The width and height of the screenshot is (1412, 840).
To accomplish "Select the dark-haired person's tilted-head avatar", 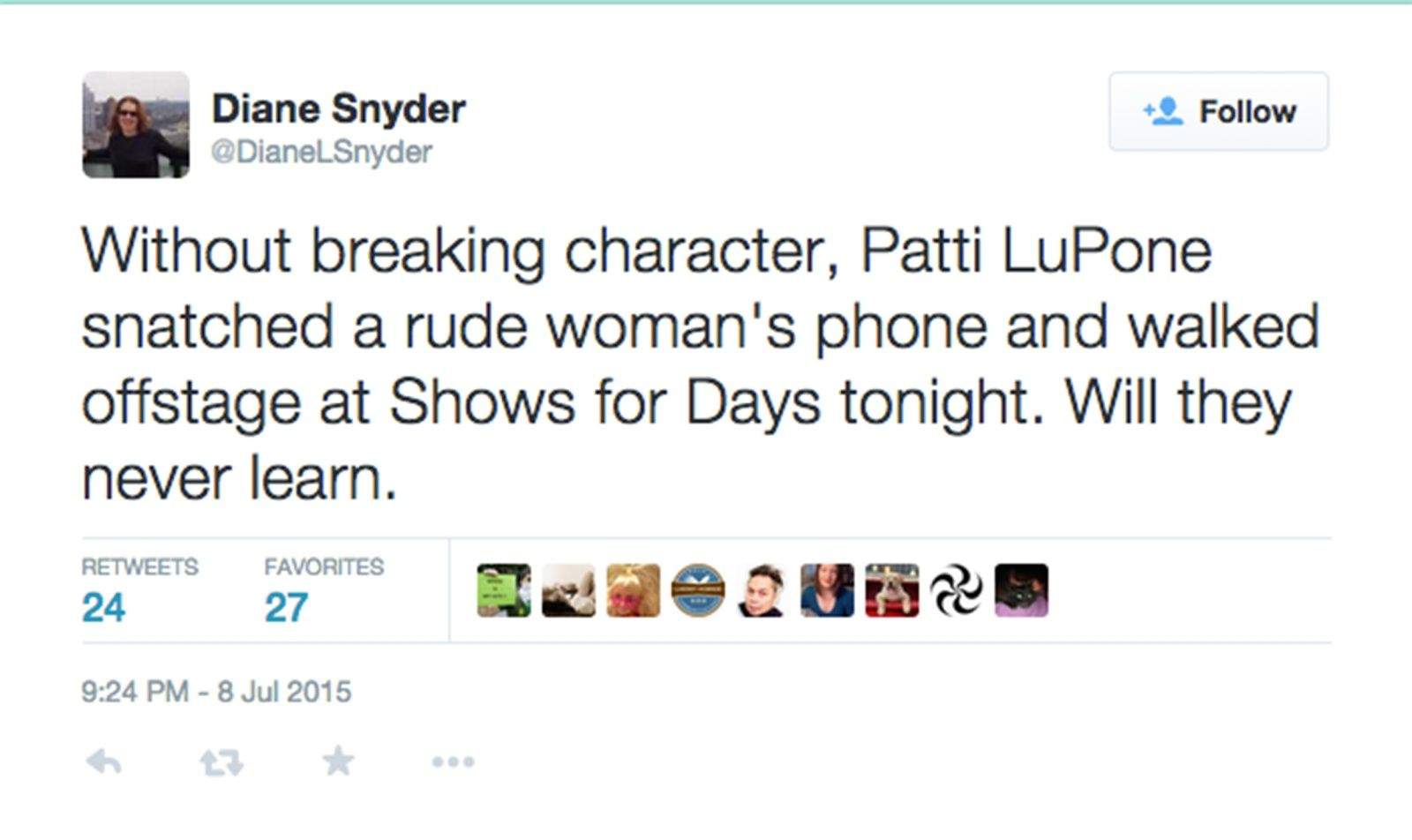I will [762, 590].
